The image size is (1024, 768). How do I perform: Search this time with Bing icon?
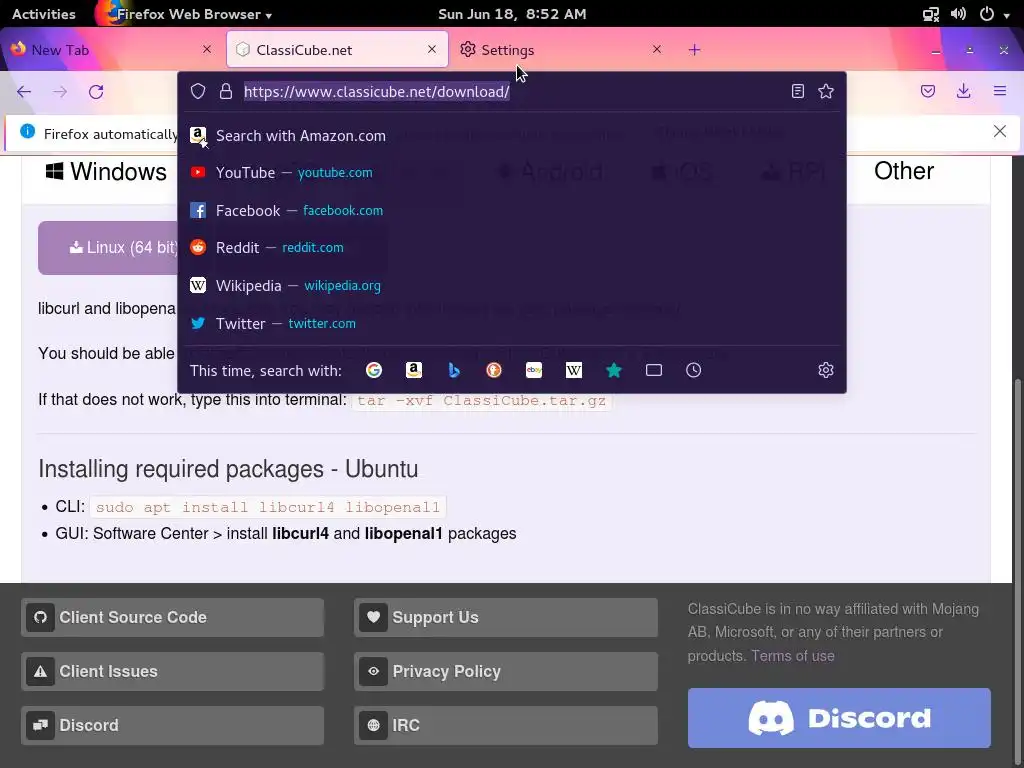pos(454,370)
